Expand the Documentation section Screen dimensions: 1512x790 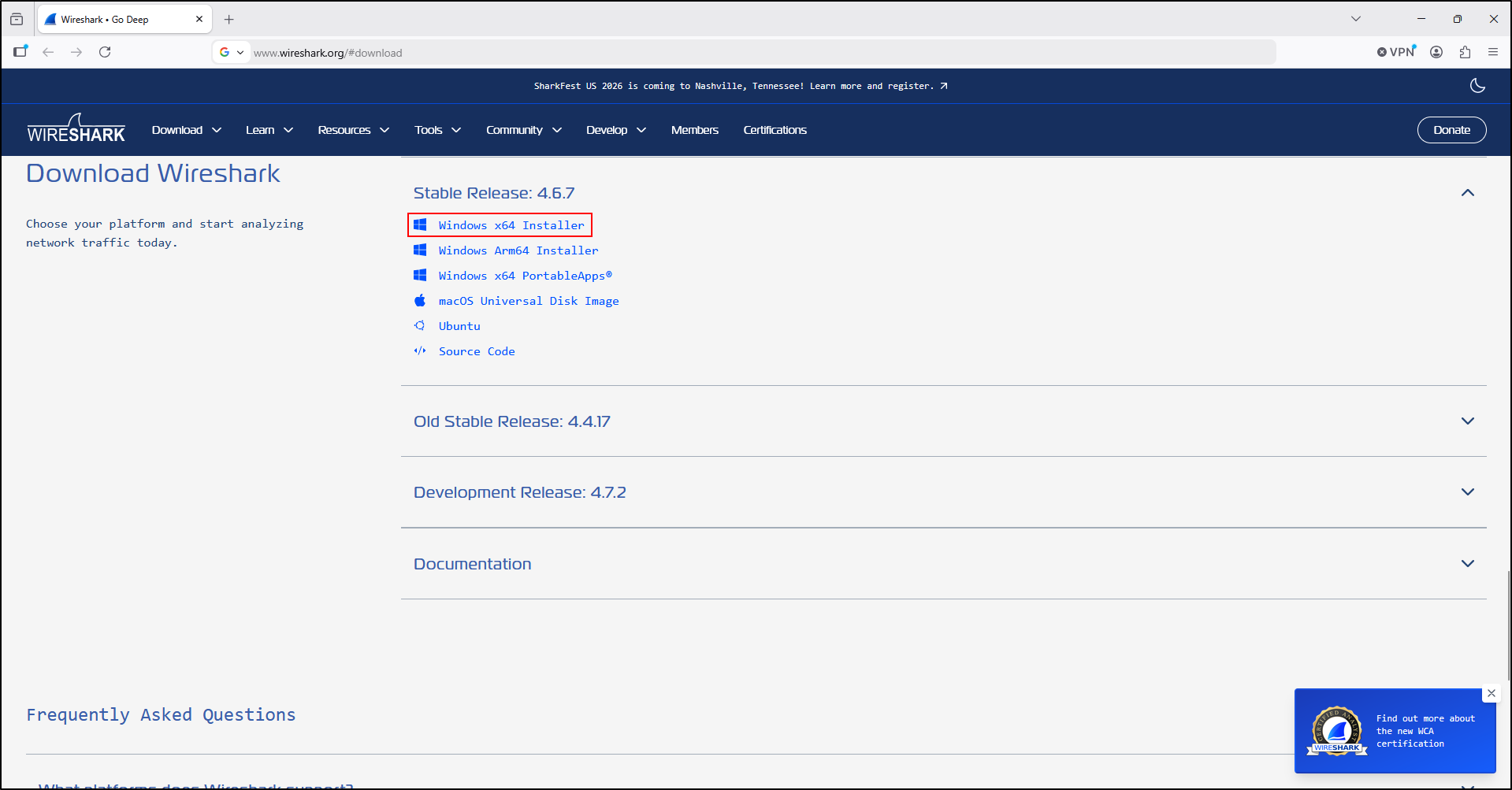click(944, 564)
